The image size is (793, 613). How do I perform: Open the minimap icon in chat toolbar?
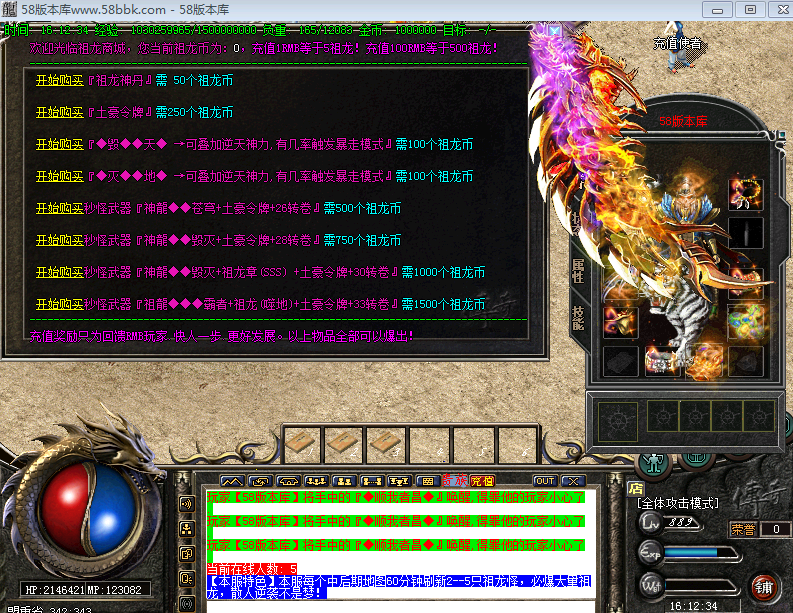[x=232, y=481]
